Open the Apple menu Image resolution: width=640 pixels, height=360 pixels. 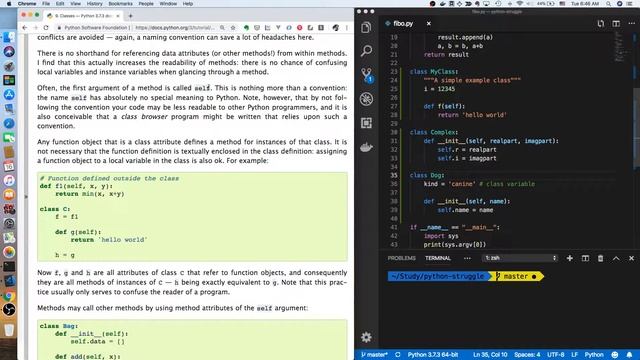click(9, 4)
